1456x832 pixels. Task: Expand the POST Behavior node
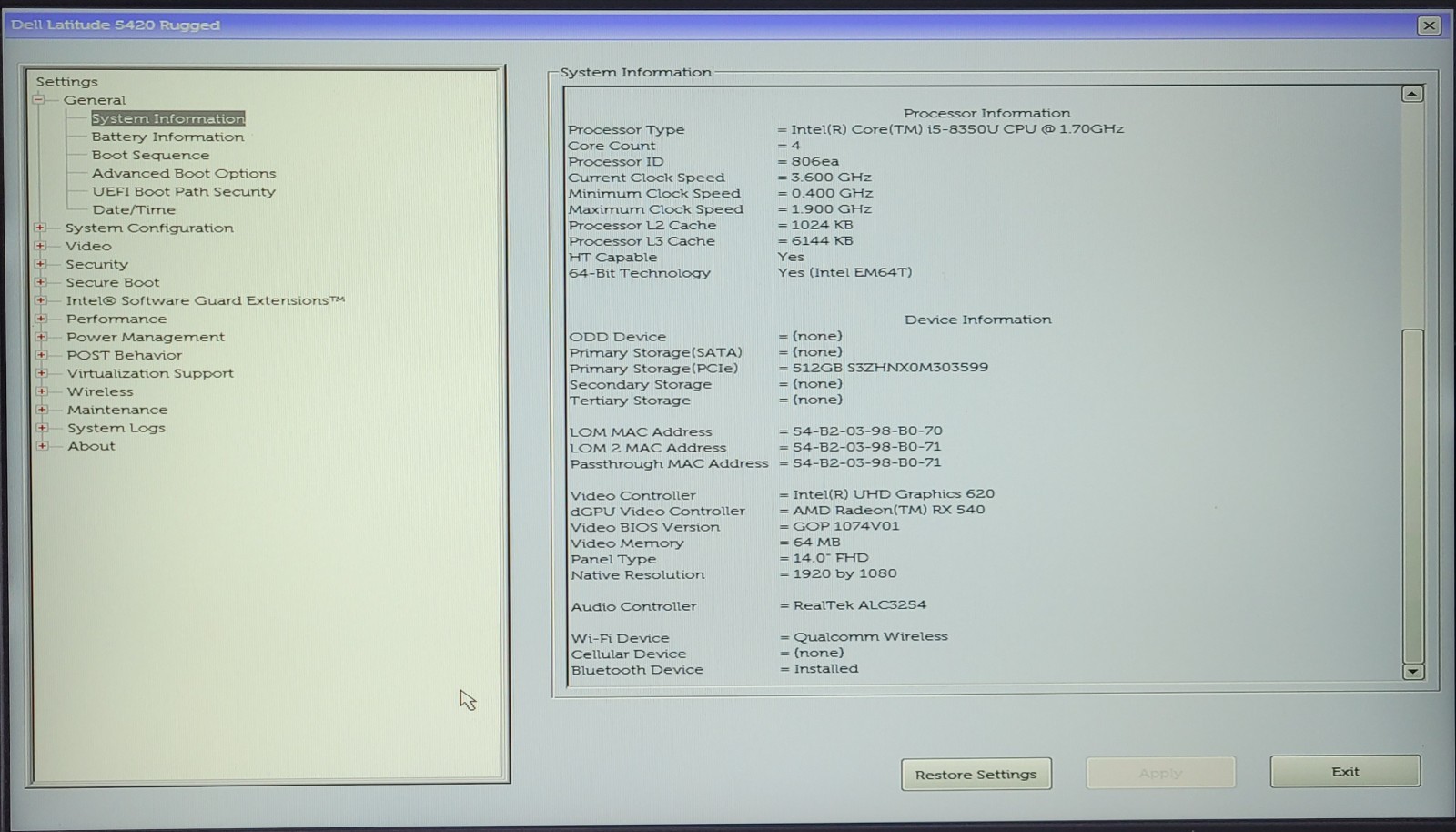41,355
